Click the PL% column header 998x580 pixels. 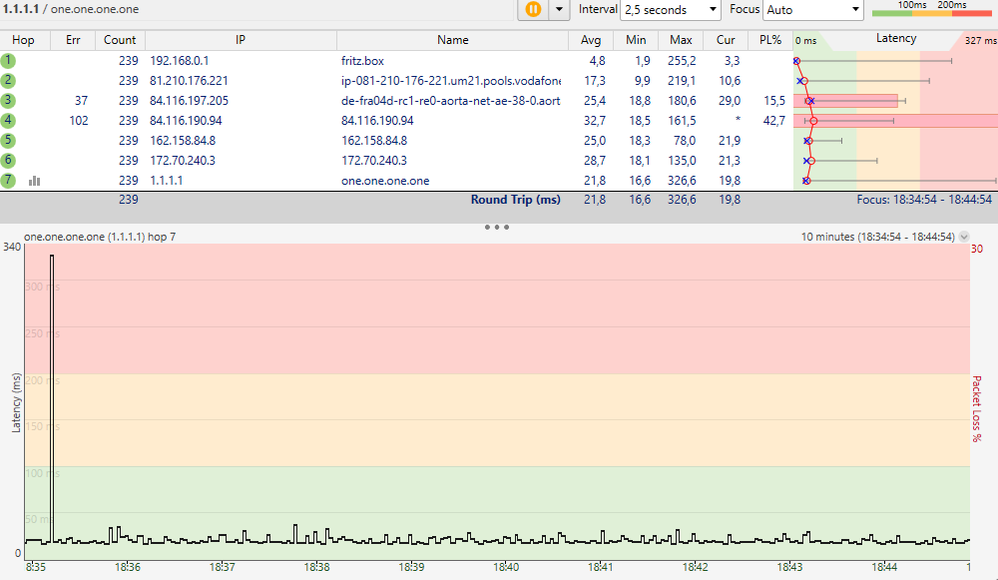[770, 39]
